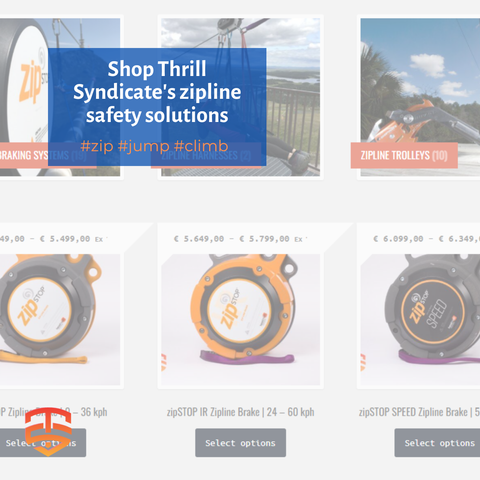Click the #zip #jump #climb hashtag text
Viewport: 480px width, 480px height.
tap(154, 146)
